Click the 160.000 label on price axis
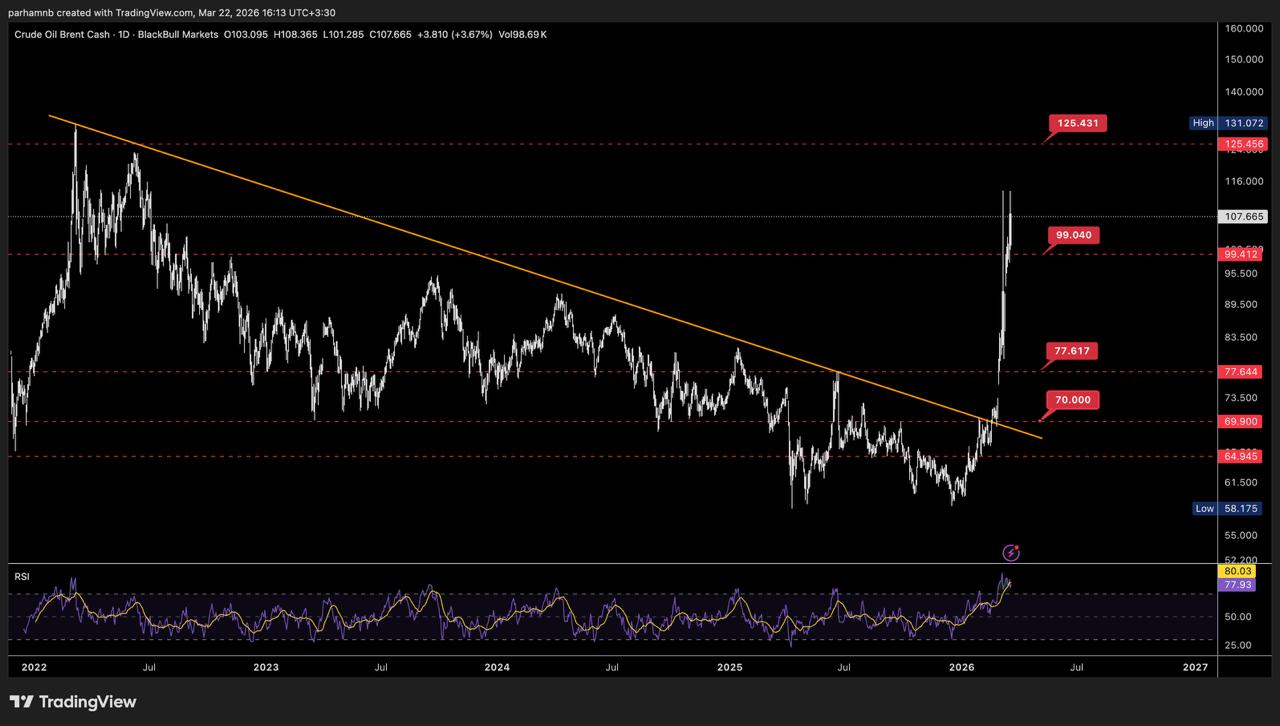Image resolution: width=1280 pixels, height=726 pixels. 1244,29
